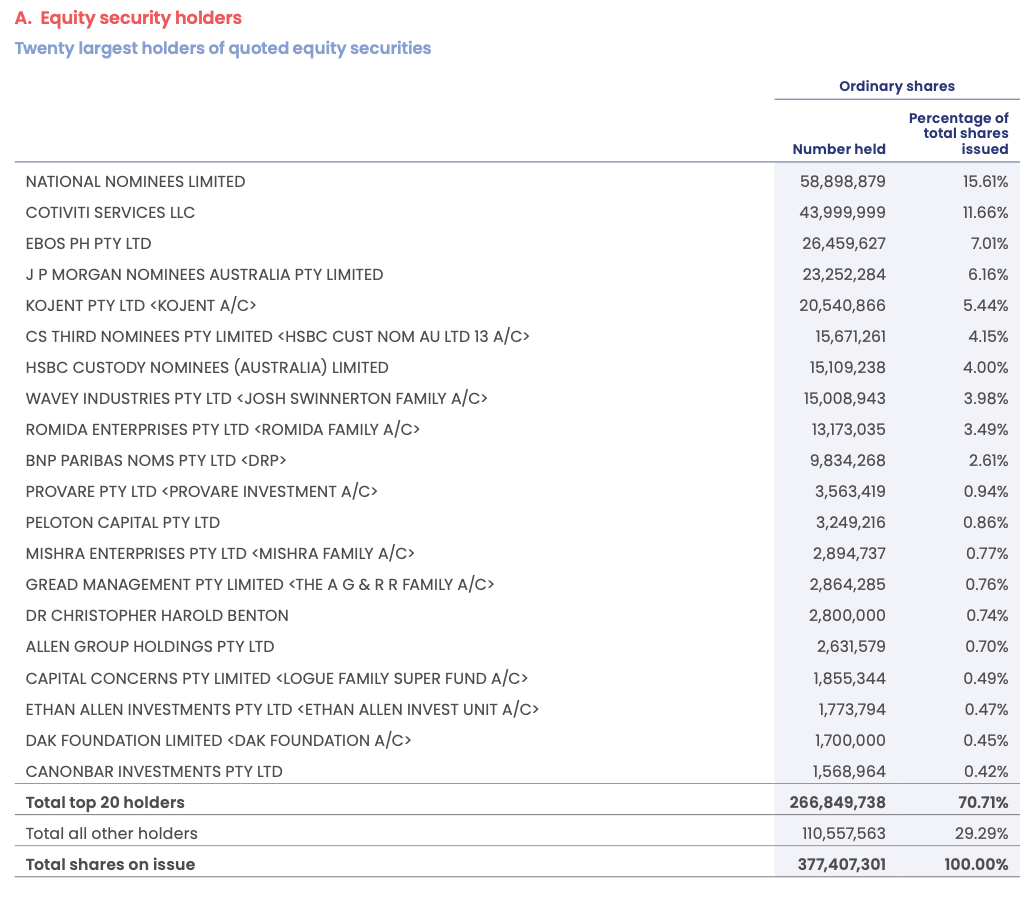Click the 'Ordinary shares' column group header
This screenshot has width=1031, height=897.
click(x=897, y=86)
